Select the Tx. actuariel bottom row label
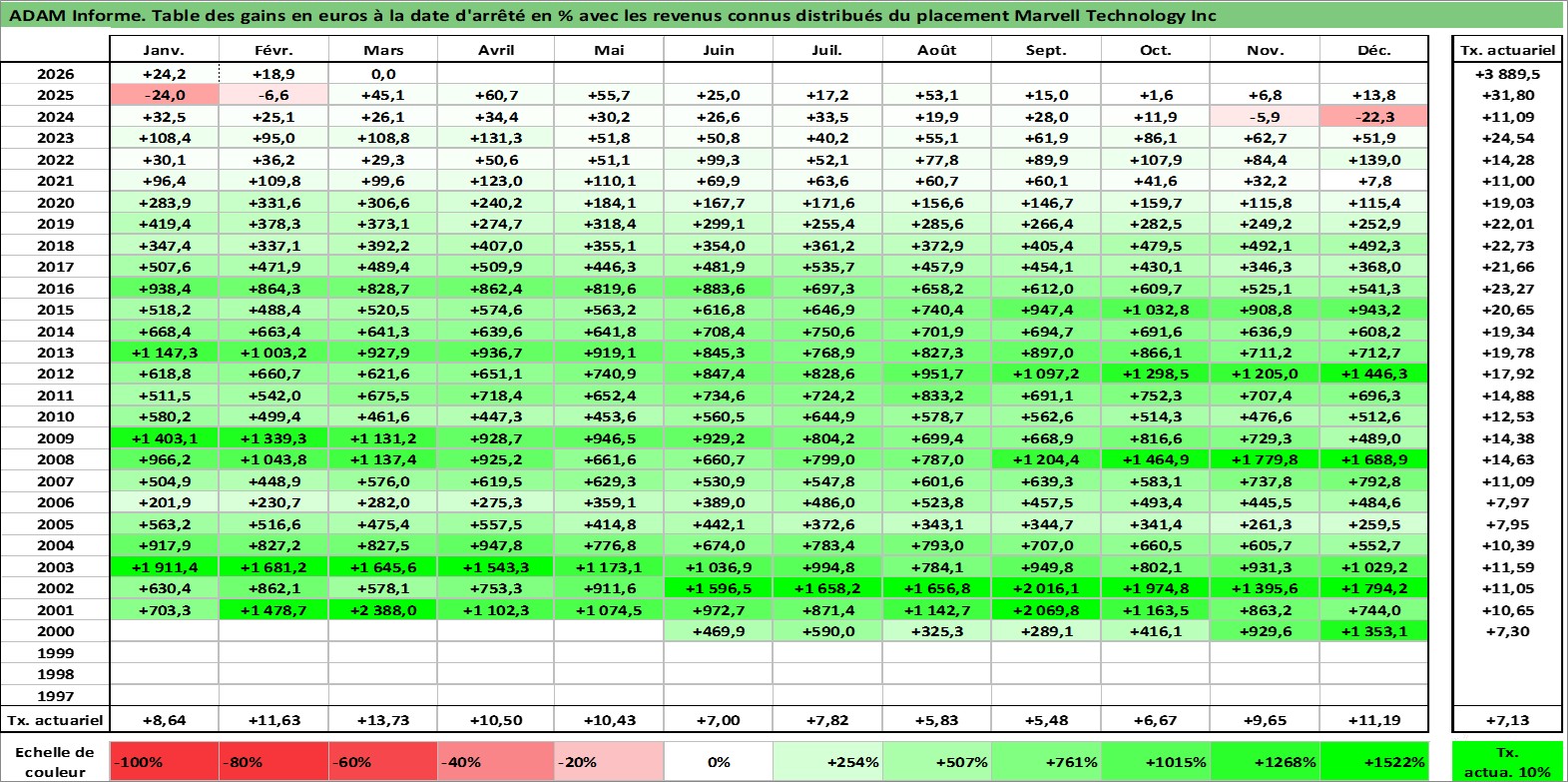The height and width of the screenshot is (782, 1568). 55,720
